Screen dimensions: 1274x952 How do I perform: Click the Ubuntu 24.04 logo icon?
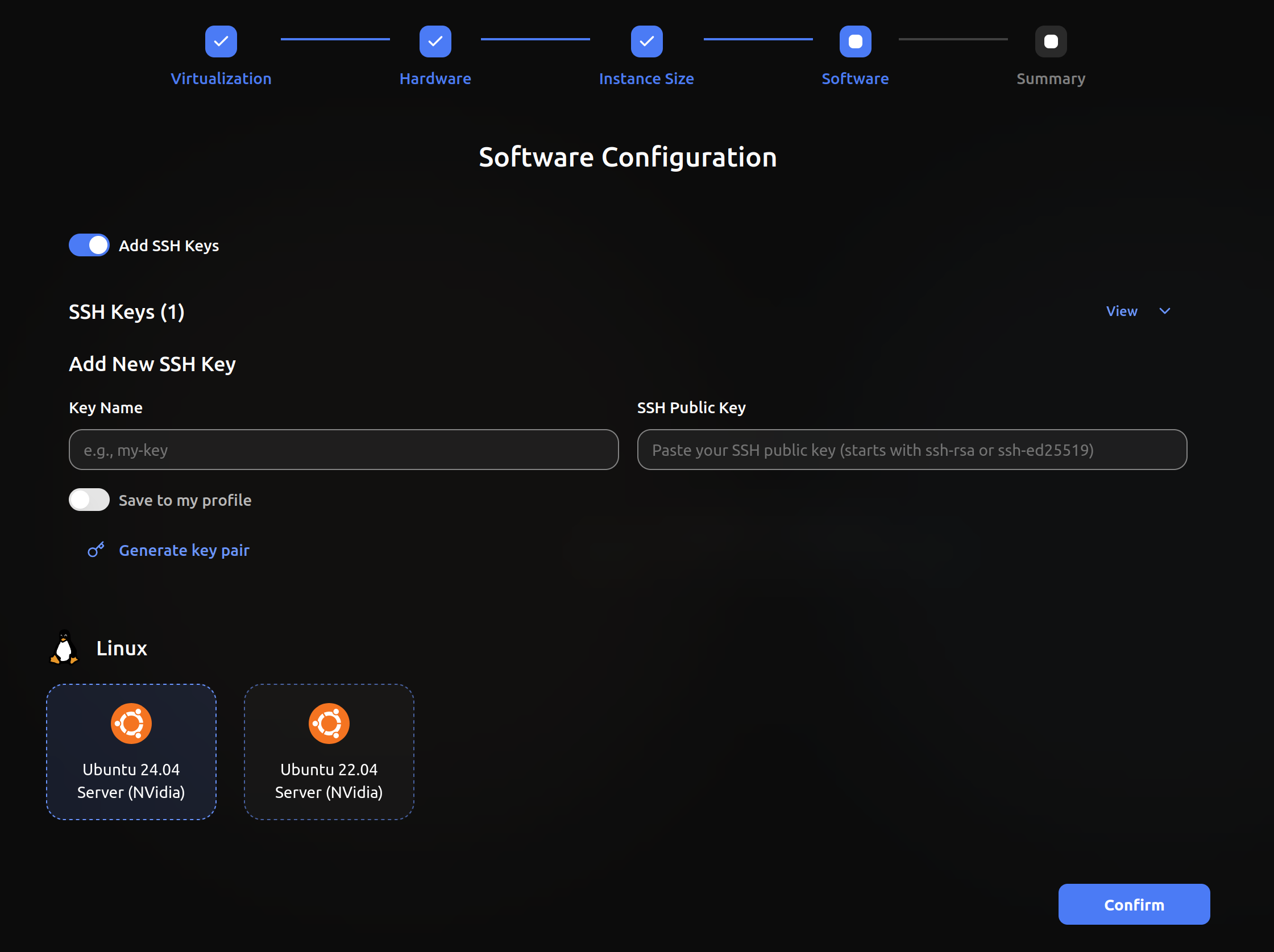tap(131, 723)
